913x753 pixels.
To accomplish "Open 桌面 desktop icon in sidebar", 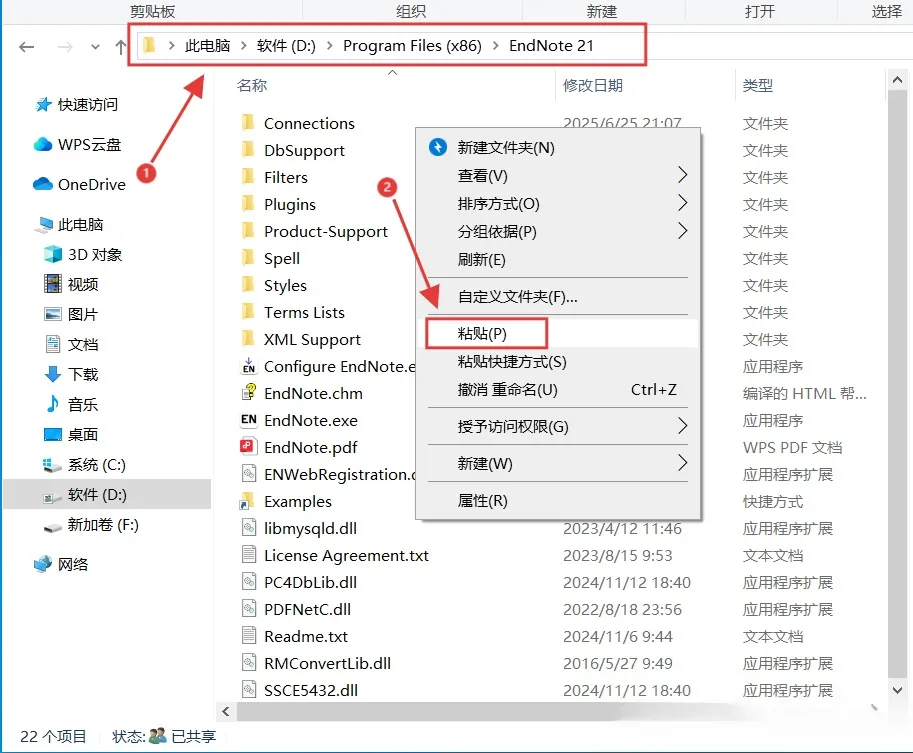I will click(53, 434).
